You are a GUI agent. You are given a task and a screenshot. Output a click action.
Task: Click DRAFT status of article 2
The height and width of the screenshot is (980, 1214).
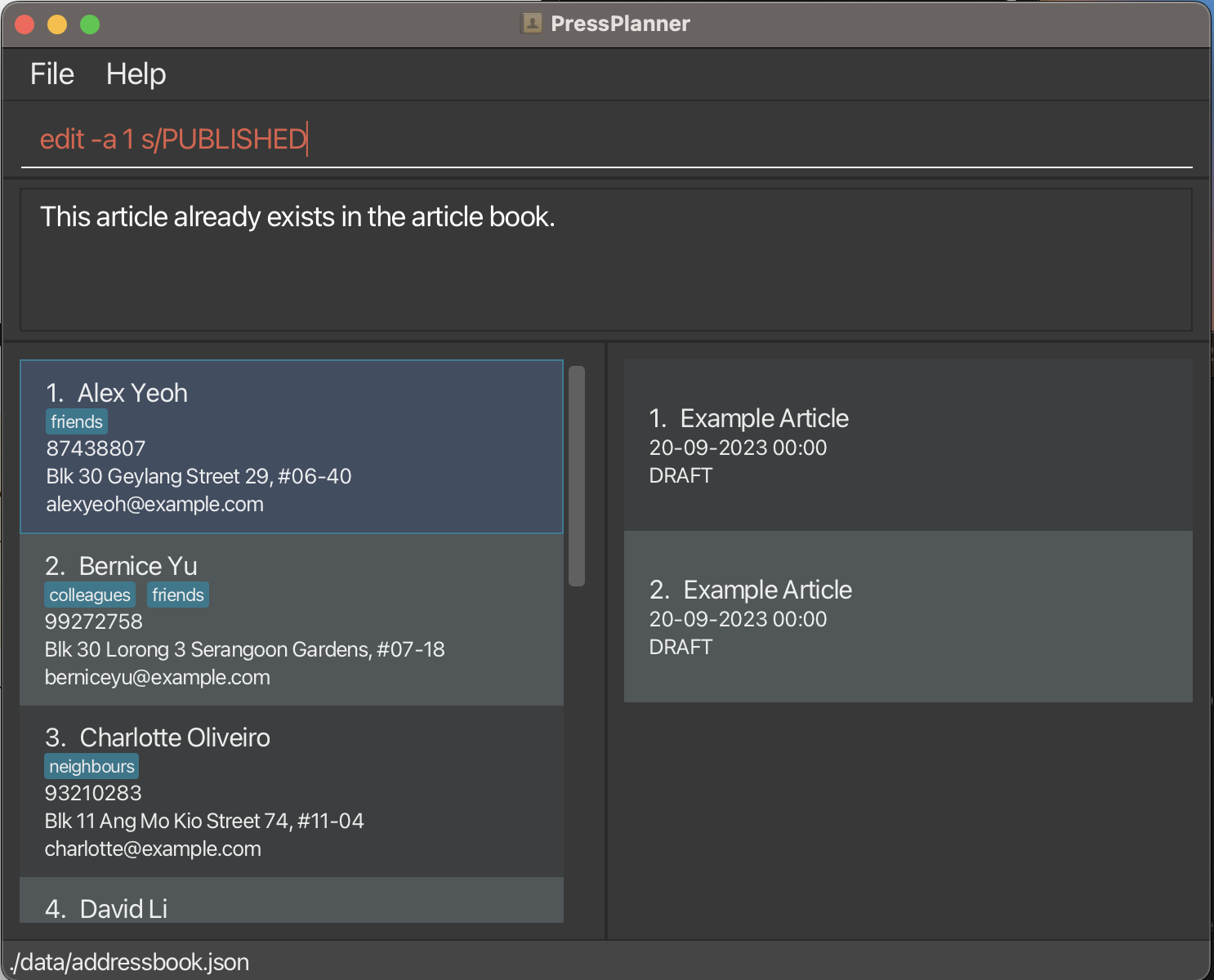[681, 647]
